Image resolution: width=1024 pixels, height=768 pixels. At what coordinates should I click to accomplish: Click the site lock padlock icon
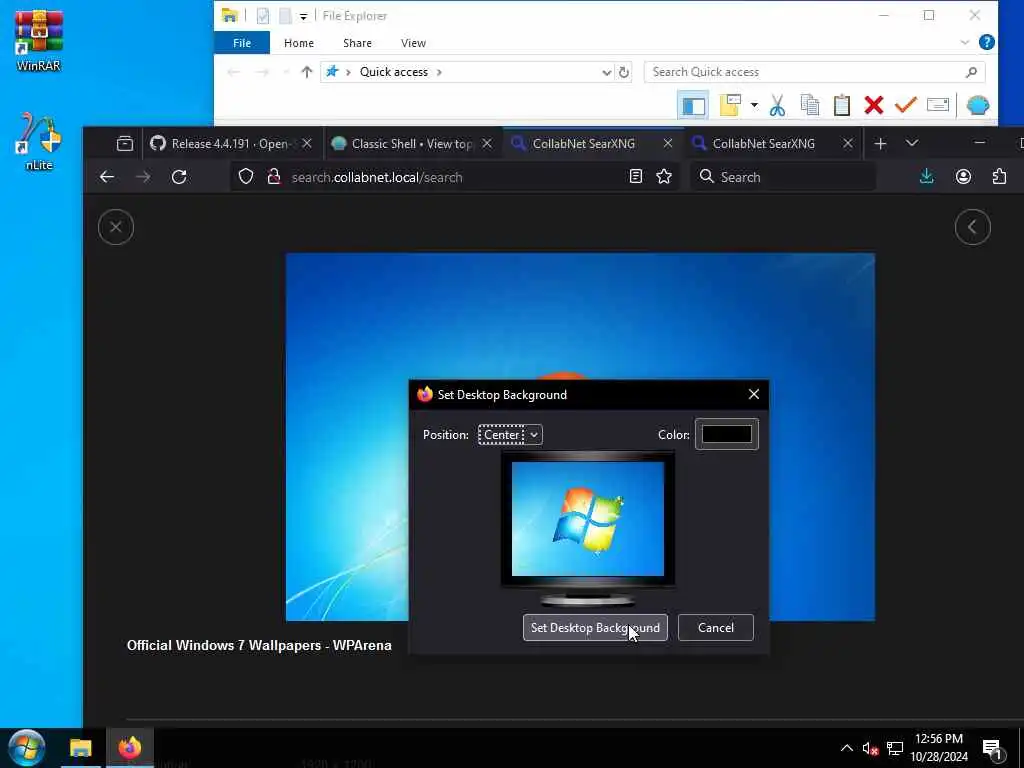(275, 177)
